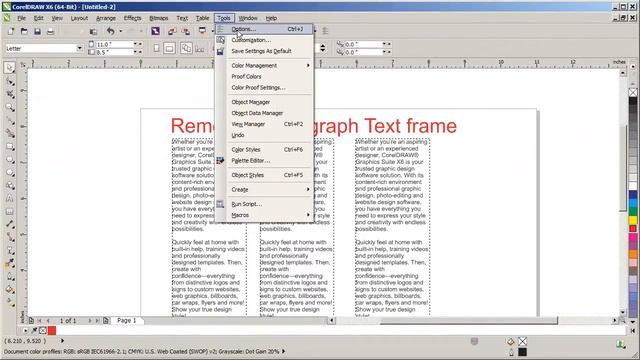The width and height of the screenshot is (640, 360).
Task: Open Color Proof Settings menu item
Action: coord(265,87)
